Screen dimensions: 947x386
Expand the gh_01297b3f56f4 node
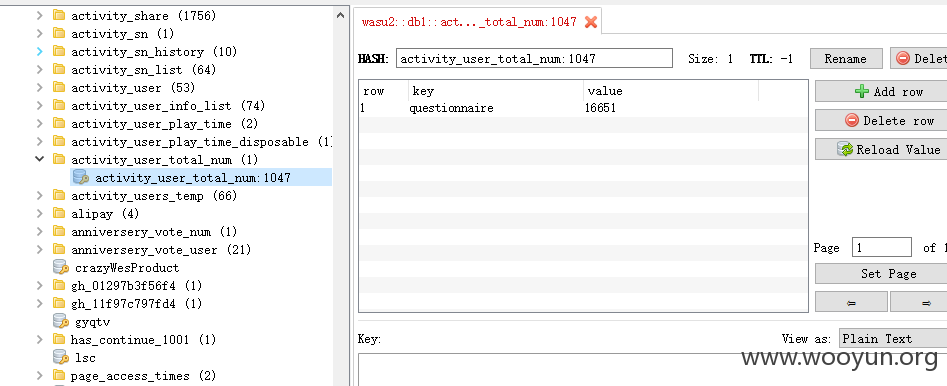click(40, 285)
